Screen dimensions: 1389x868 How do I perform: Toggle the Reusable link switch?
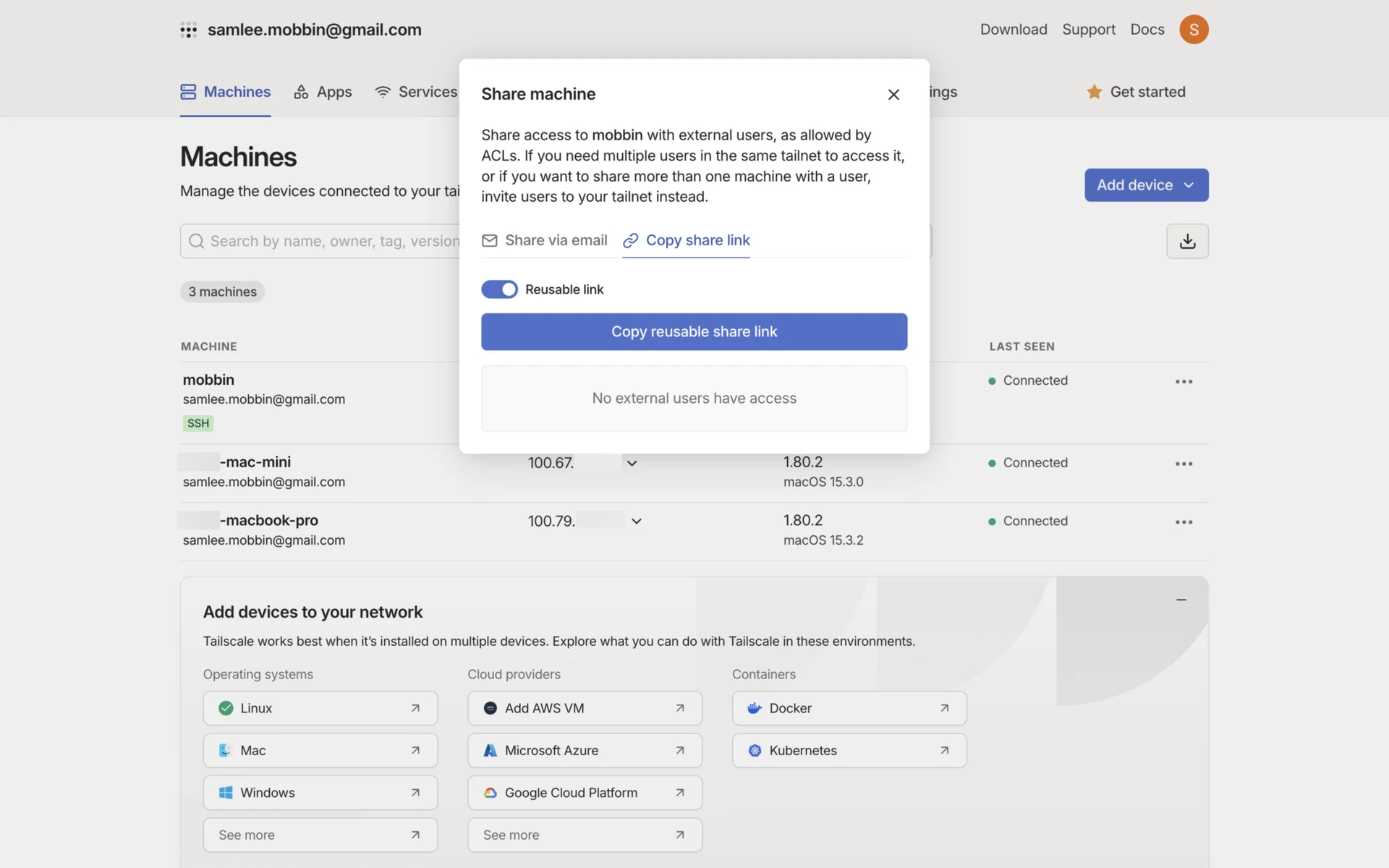point(499,289)
